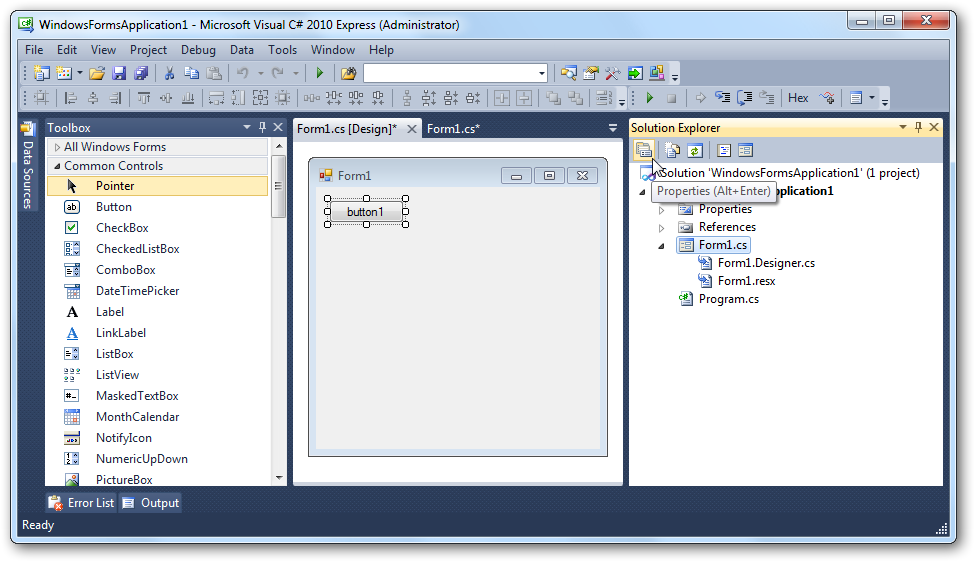Toggle Show All Files in Solution Explorer
This screenshot has height=562, width=975.
[x=672, y=151]
